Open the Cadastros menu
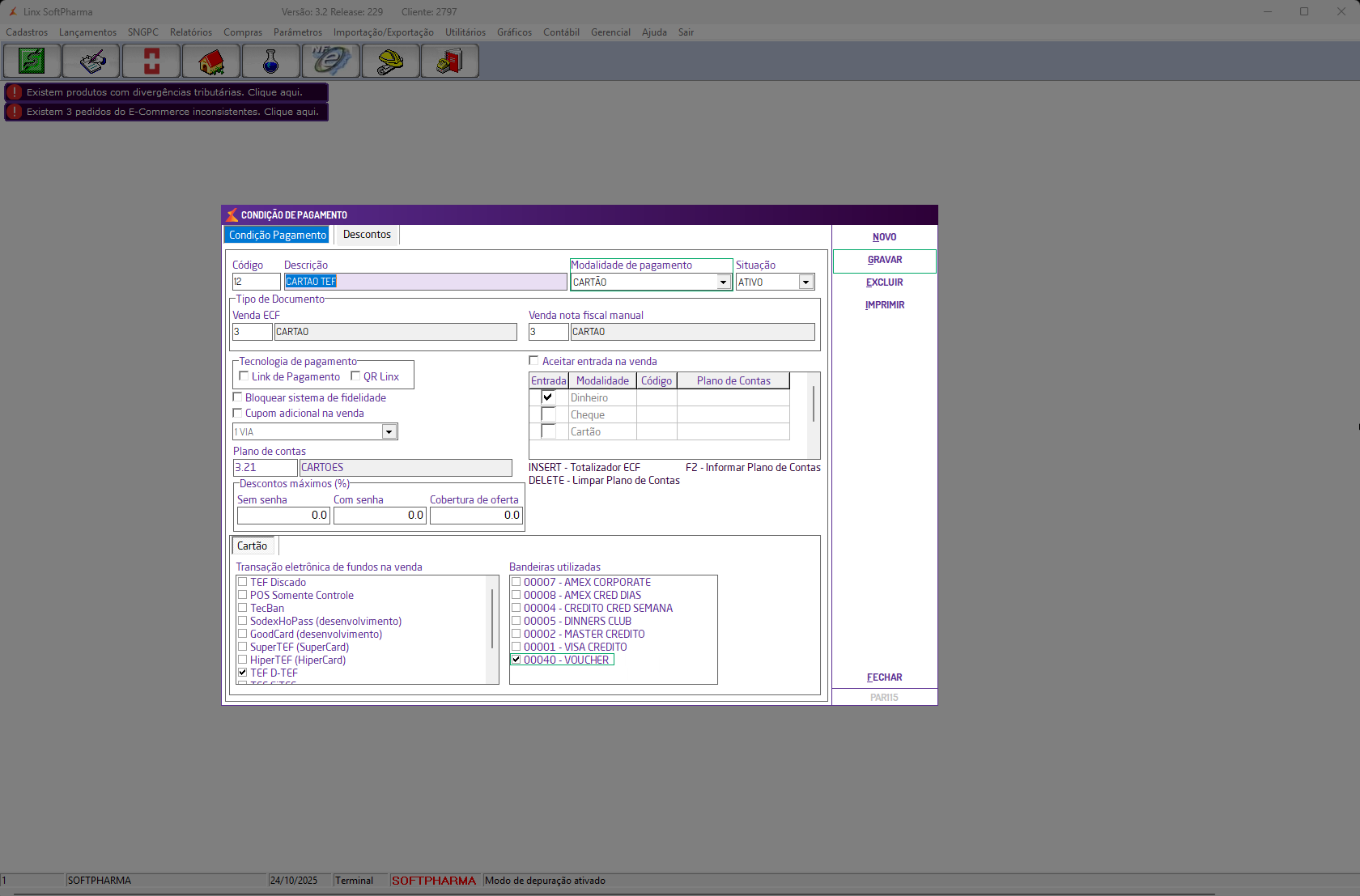 (x=27, y=32)
